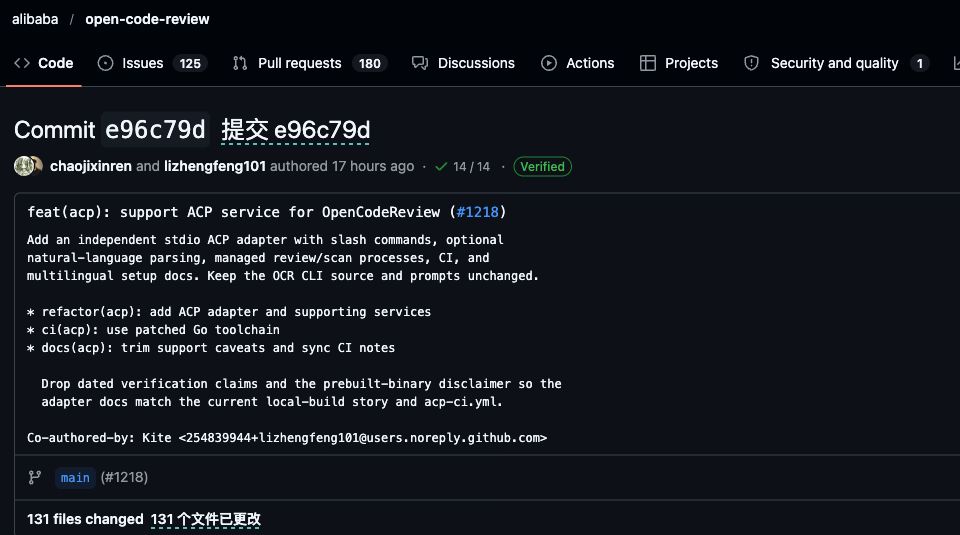
Task: Open the Pull requests tab
Action: pos(309,63)
